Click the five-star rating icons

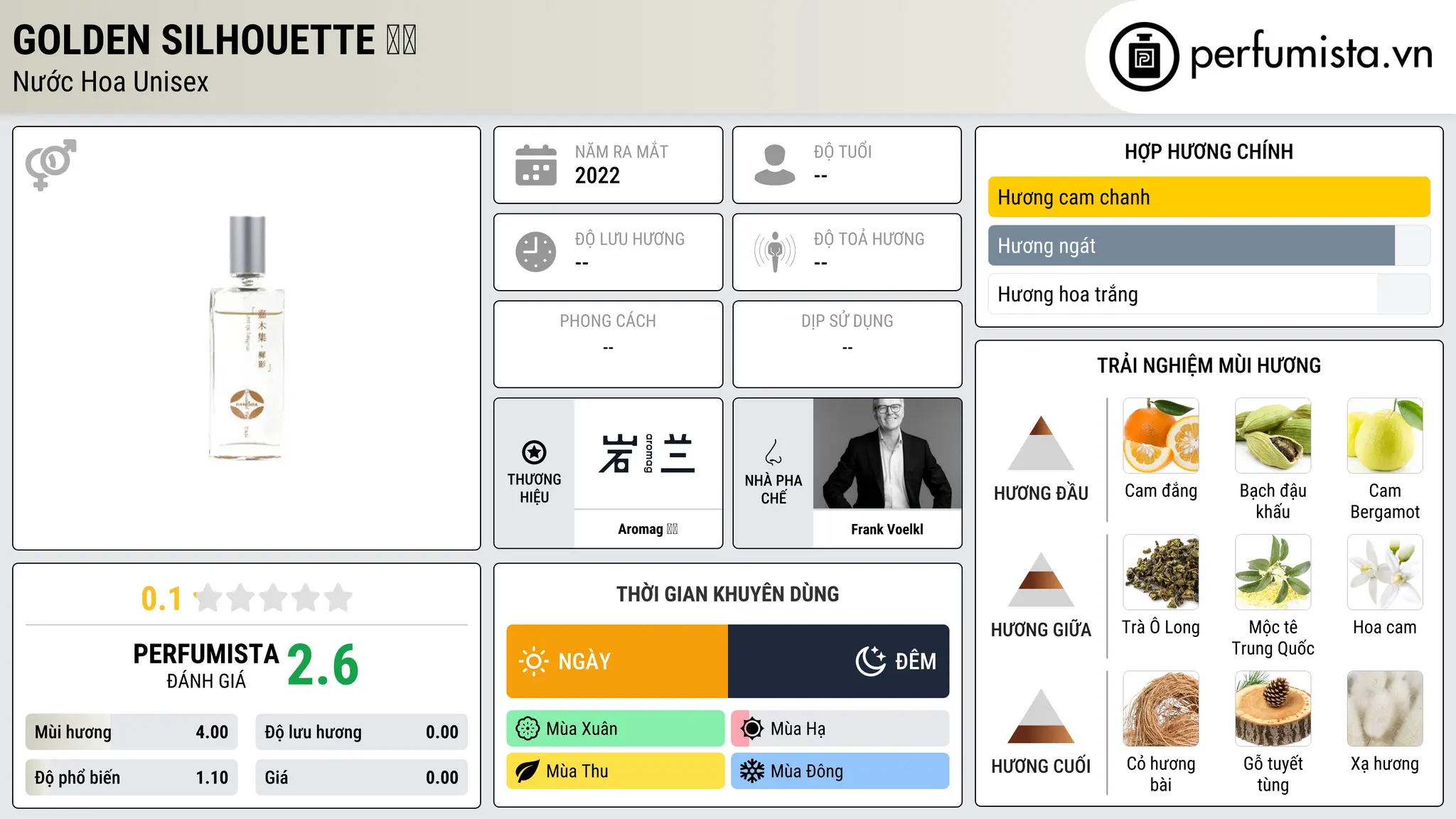coord(274,598)
